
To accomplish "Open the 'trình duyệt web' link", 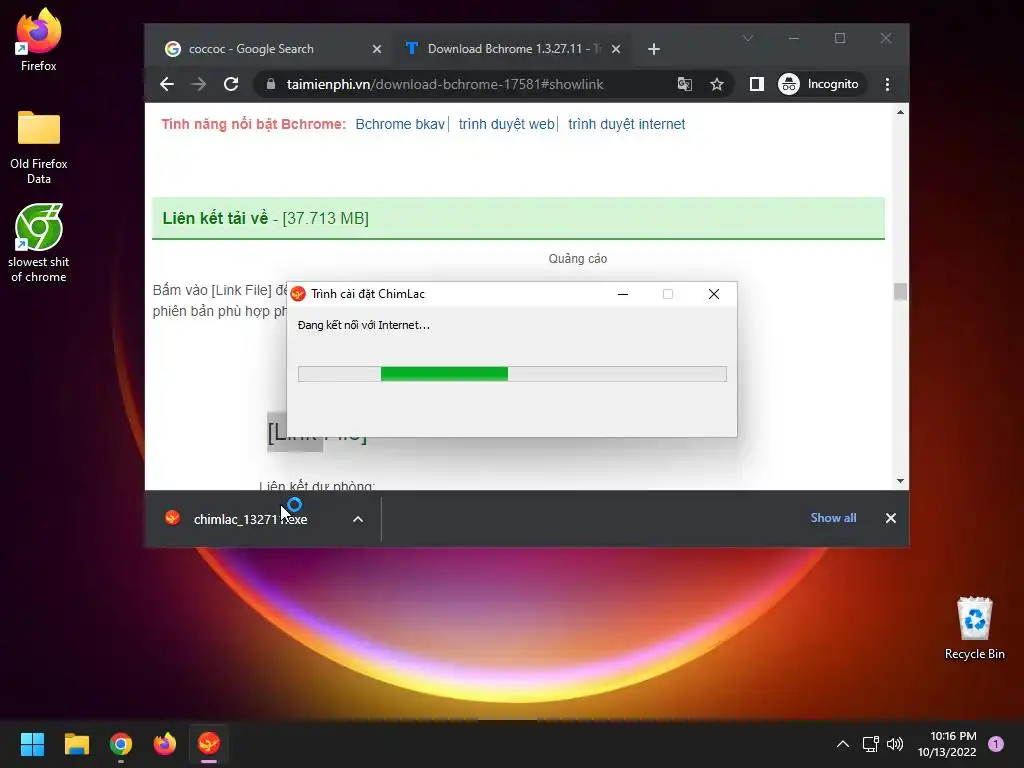I will click(506, 124).
